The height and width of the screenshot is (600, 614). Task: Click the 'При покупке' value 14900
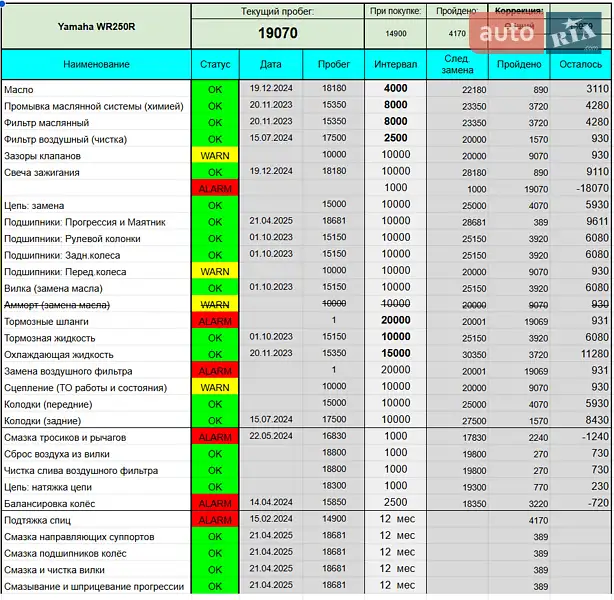pyautogui.click(x=394, y=33)
